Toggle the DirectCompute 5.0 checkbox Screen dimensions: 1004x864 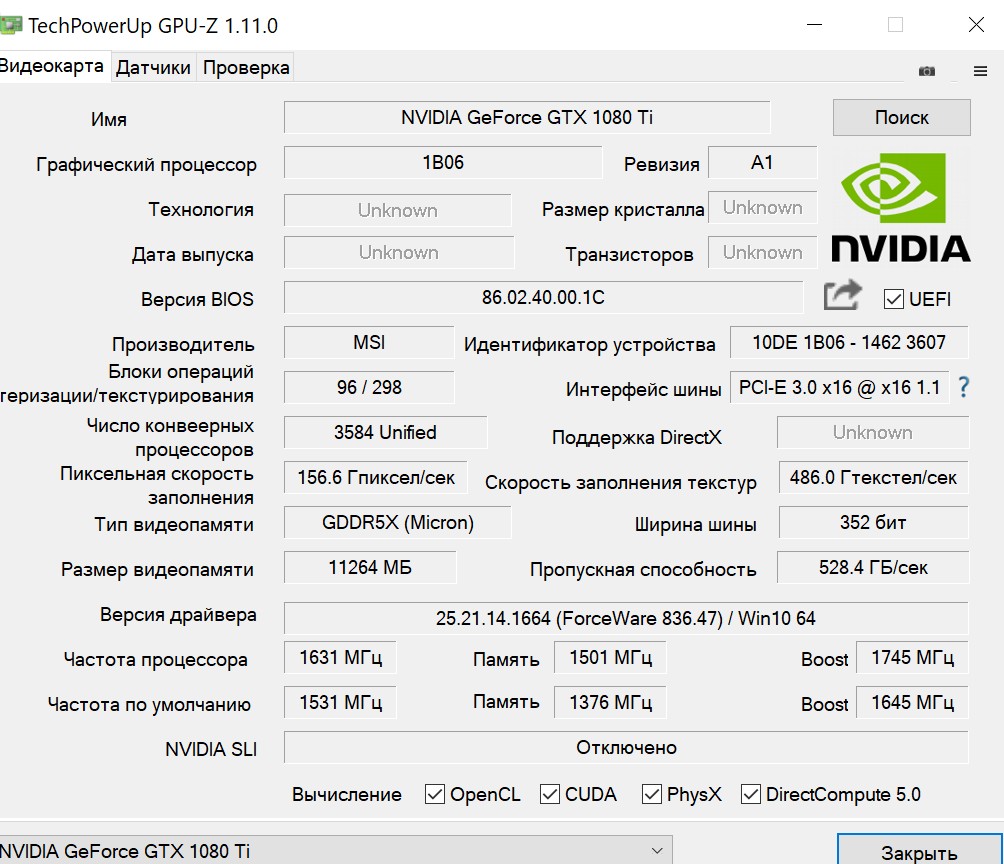tap(751, 794)
